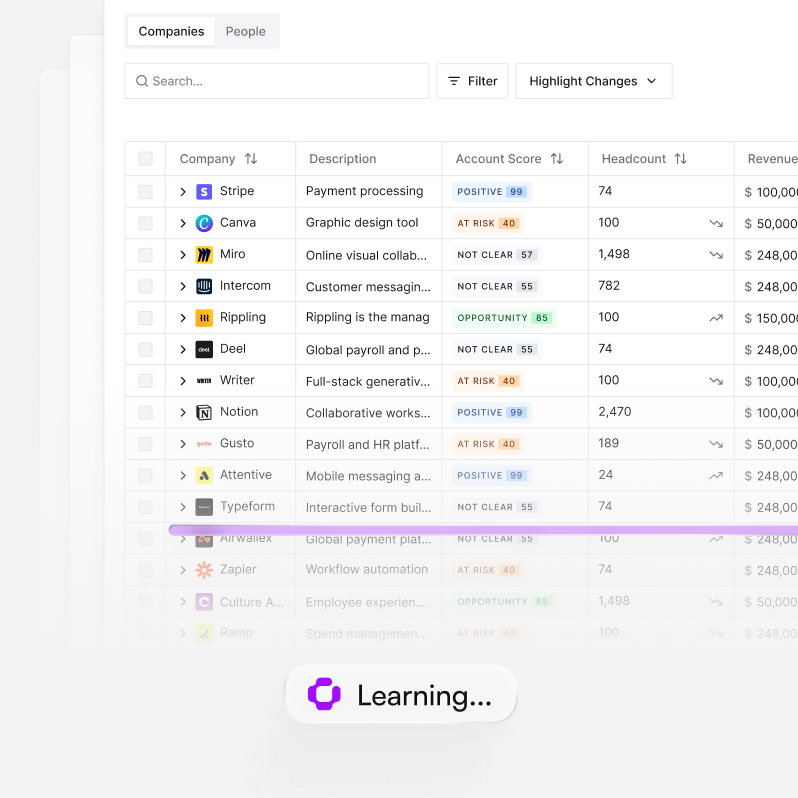Click the purple Learning indicator icon
798x798 pixels.
point(324,694)
